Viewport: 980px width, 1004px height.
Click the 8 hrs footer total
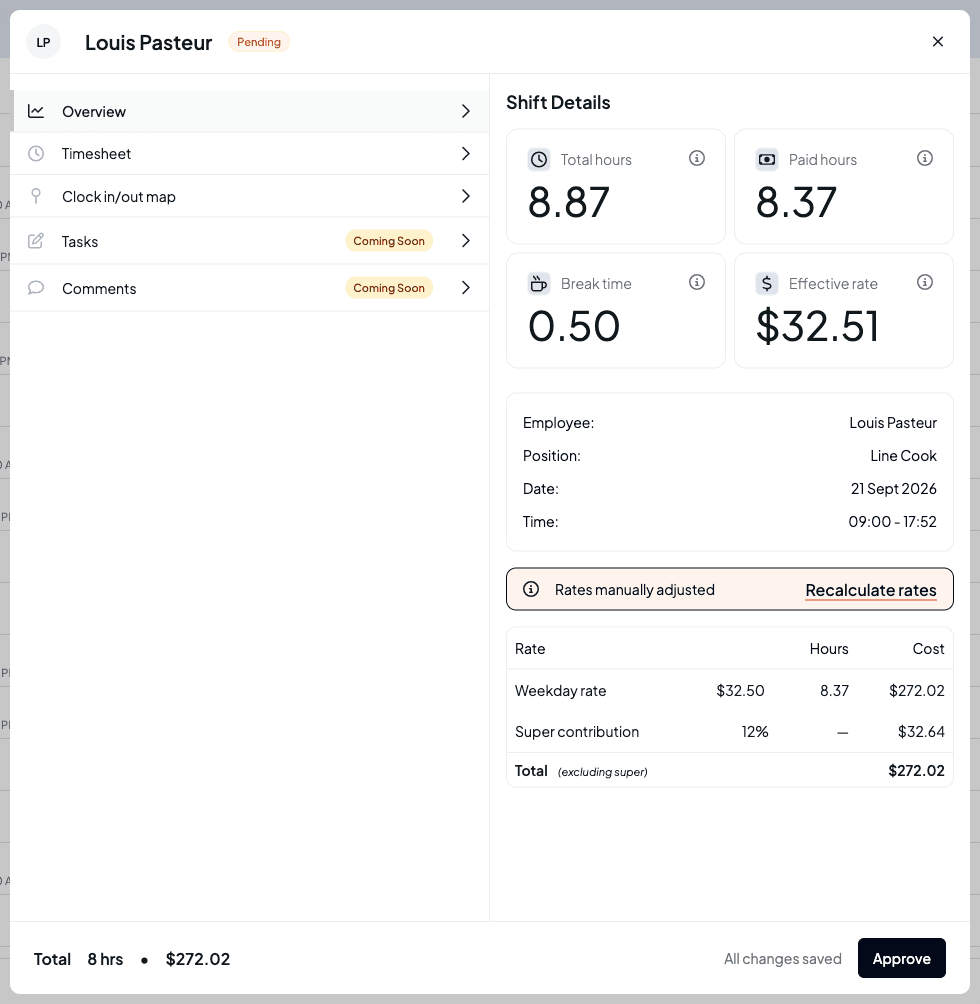click(x=105, y=959)
